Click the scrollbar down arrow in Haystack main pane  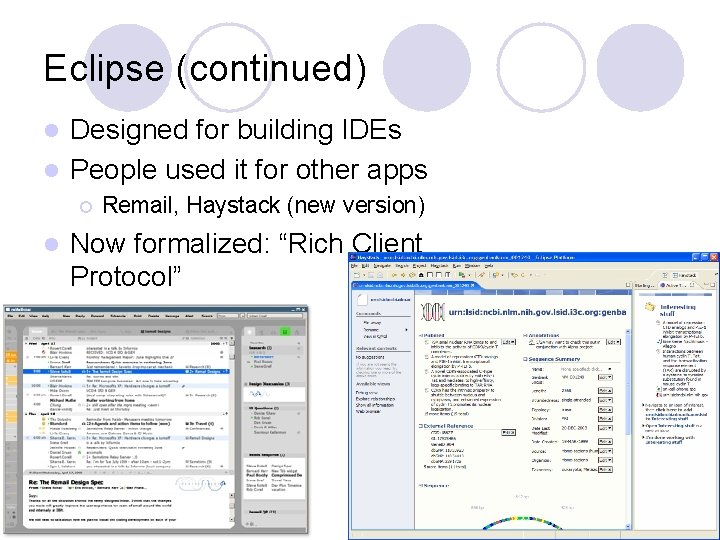coord(628,526)
